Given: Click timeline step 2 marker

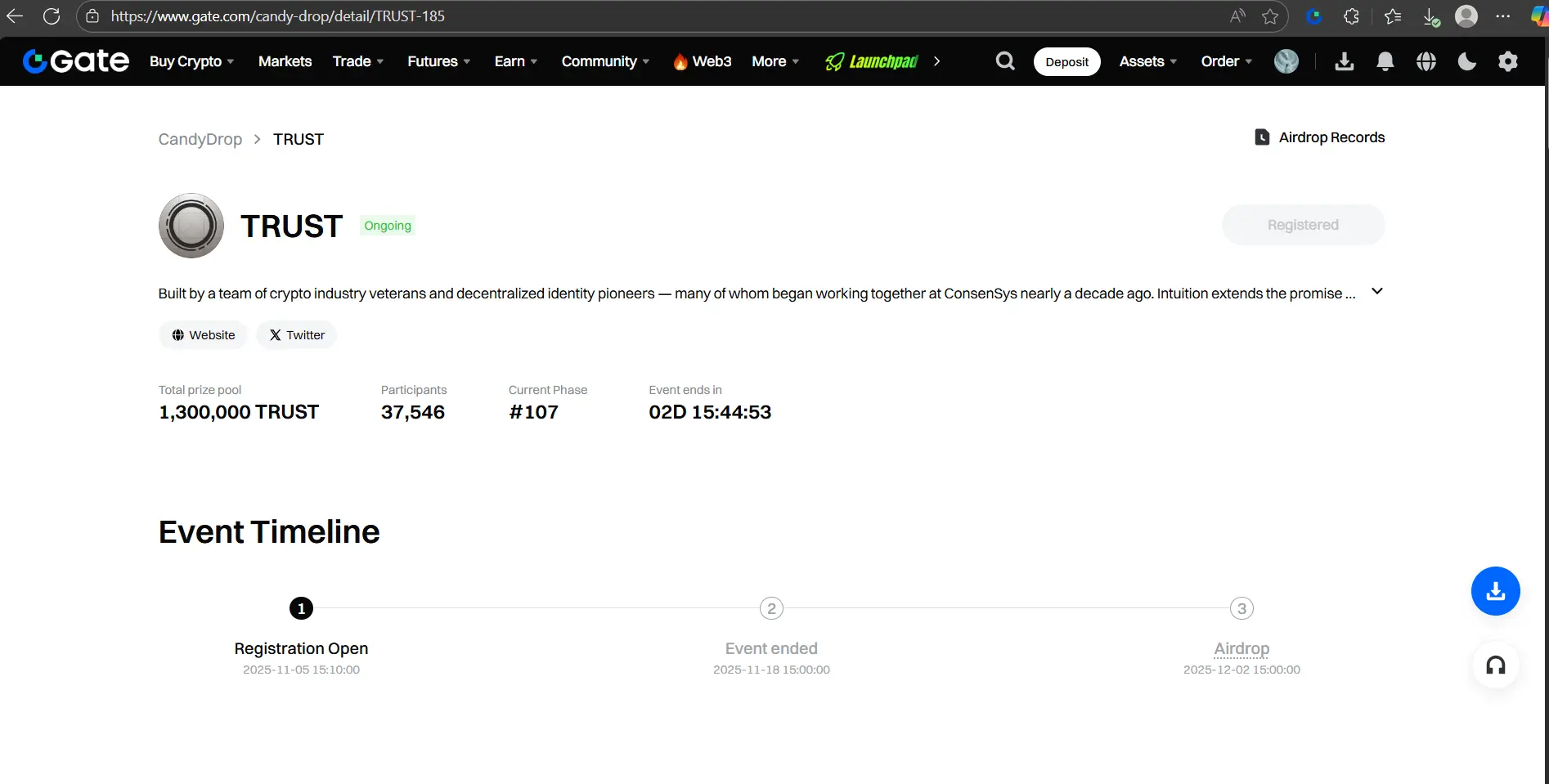Looking at the screenshot, I should (772, 608).
